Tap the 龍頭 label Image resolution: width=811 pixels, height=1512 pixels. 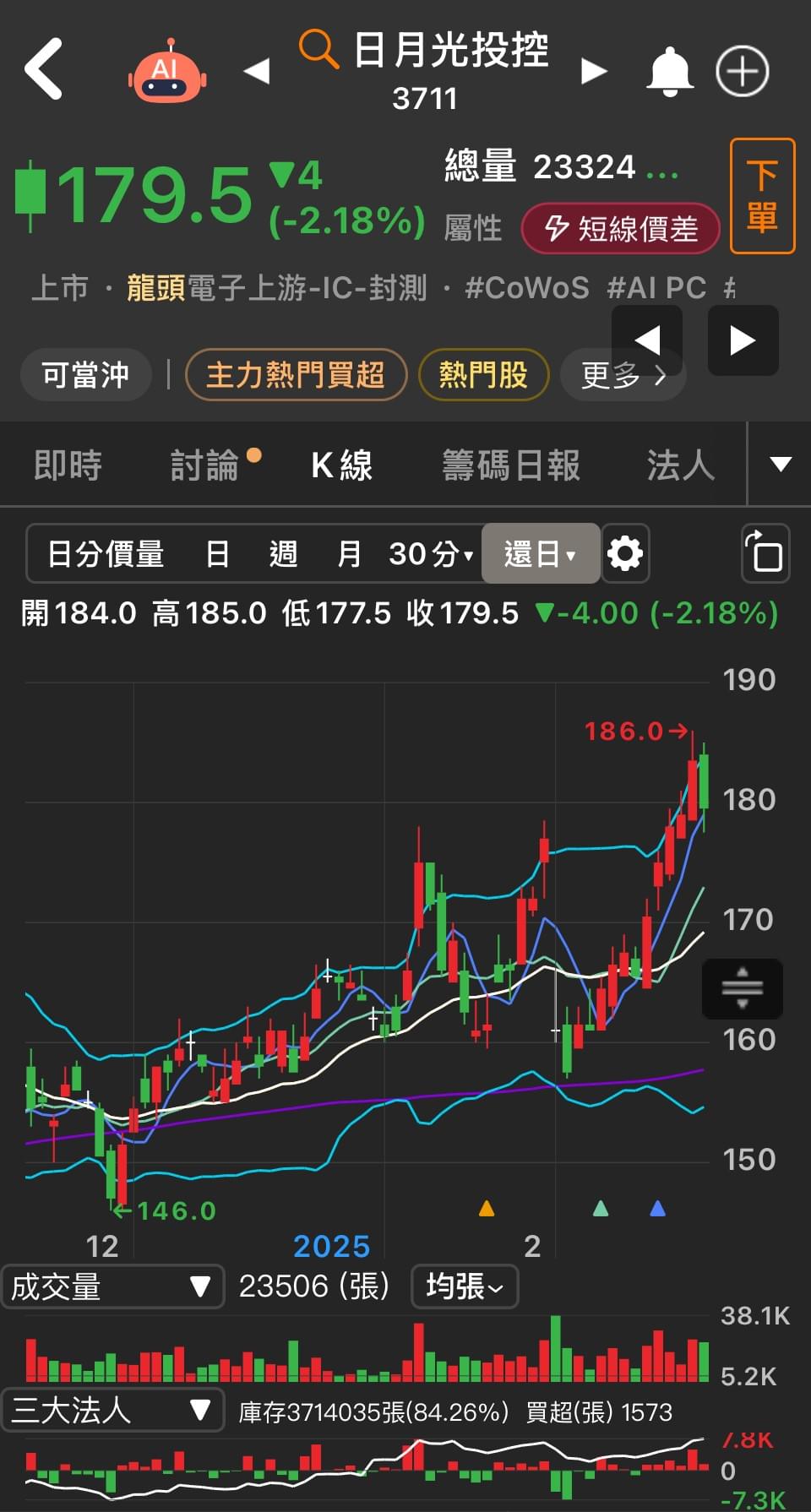(156, 288)
